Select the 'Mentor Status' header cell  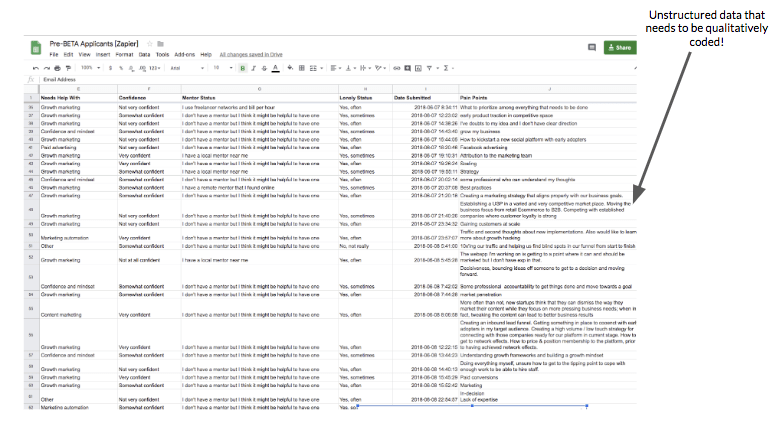click(x=259, y=98)
